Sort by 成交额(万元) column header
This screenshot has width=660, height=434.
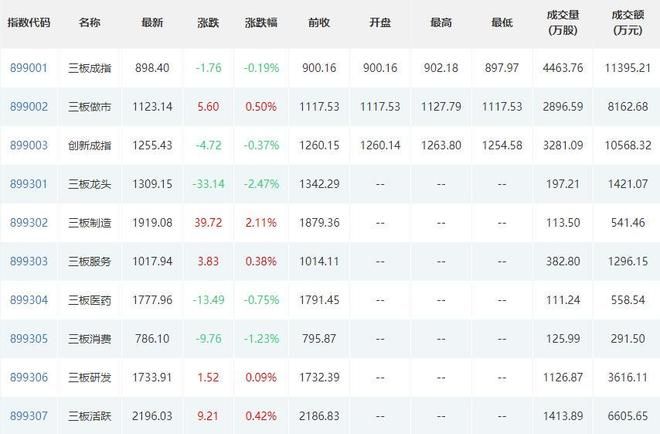coord(628,23)
